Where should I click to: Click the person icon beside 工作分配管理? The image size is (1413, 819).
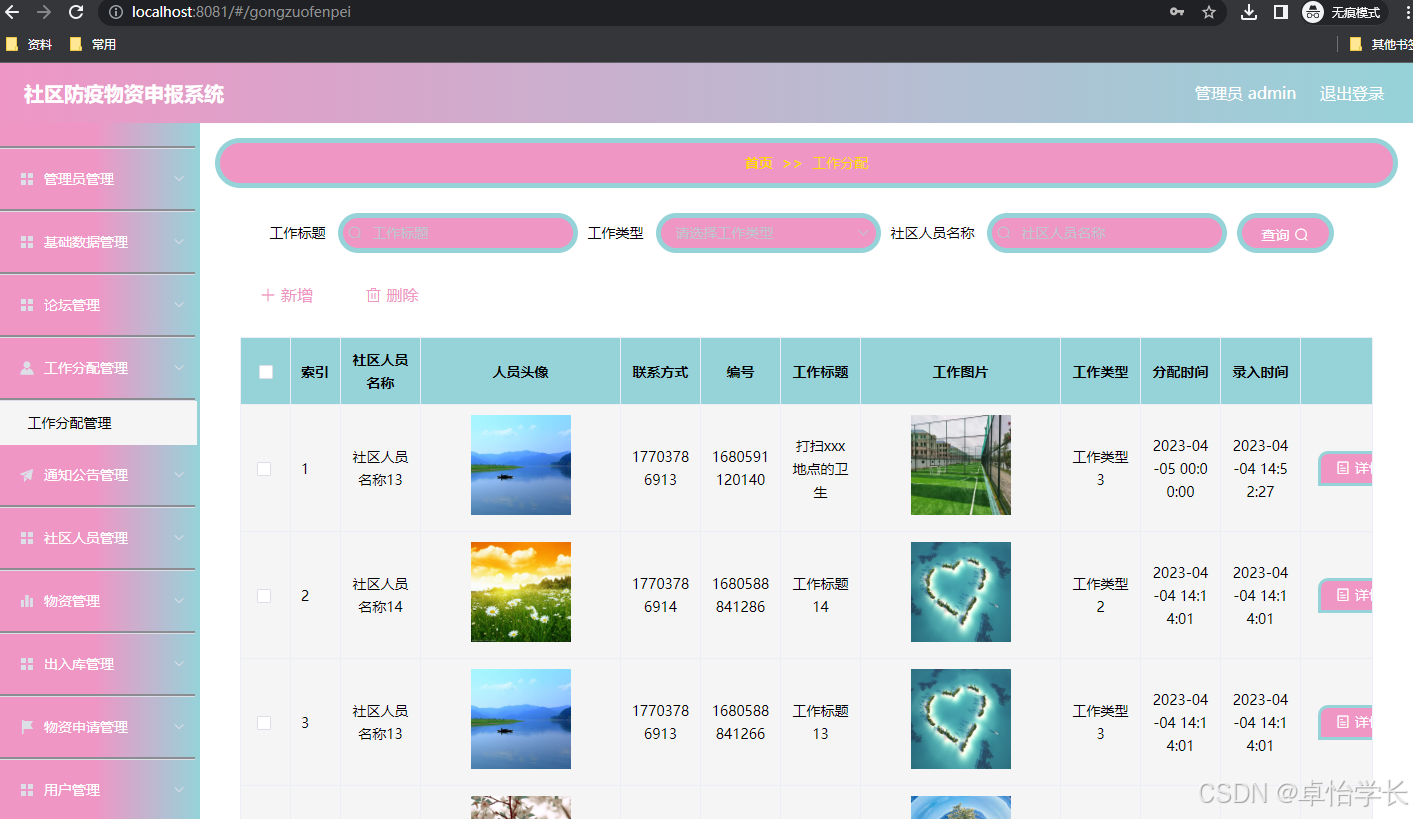pyautogui.click(x=27, y=368)
